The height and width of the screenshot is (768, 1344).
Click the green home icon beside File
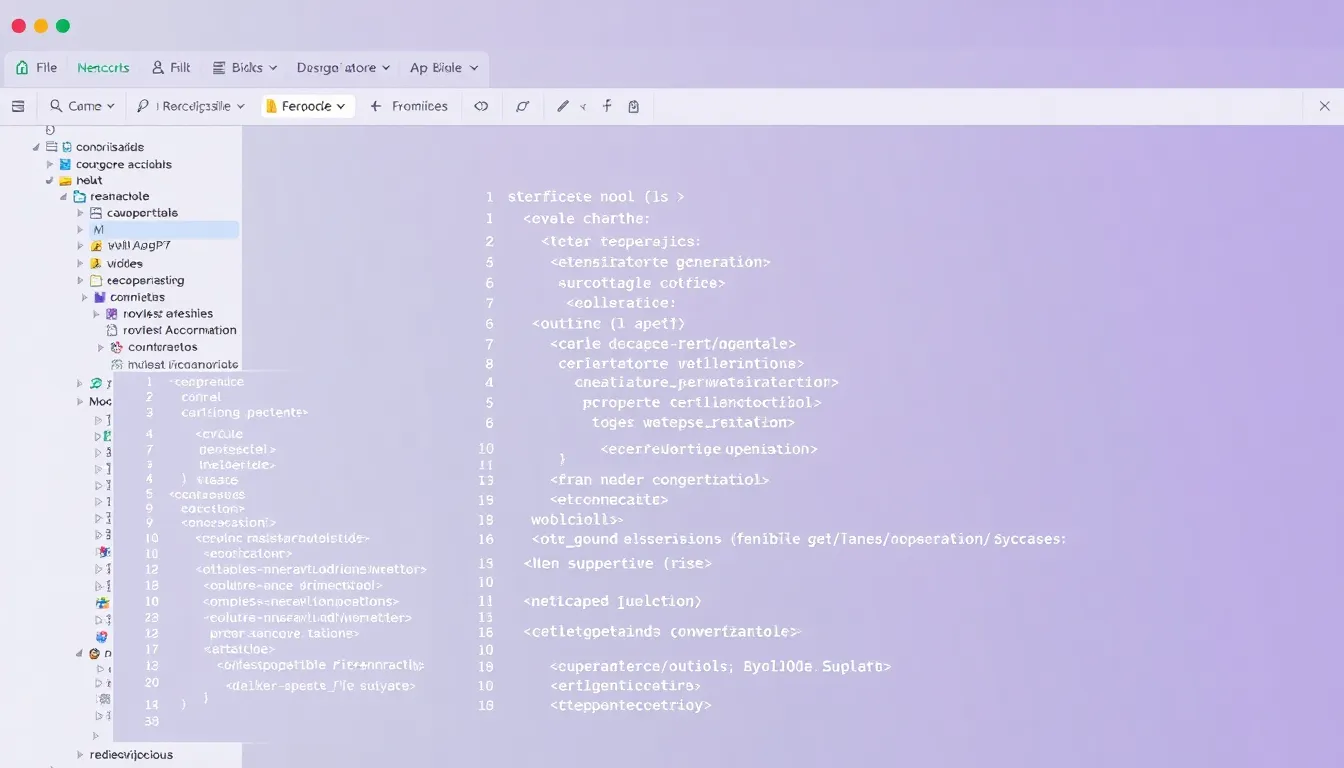(x=22, y=67)
